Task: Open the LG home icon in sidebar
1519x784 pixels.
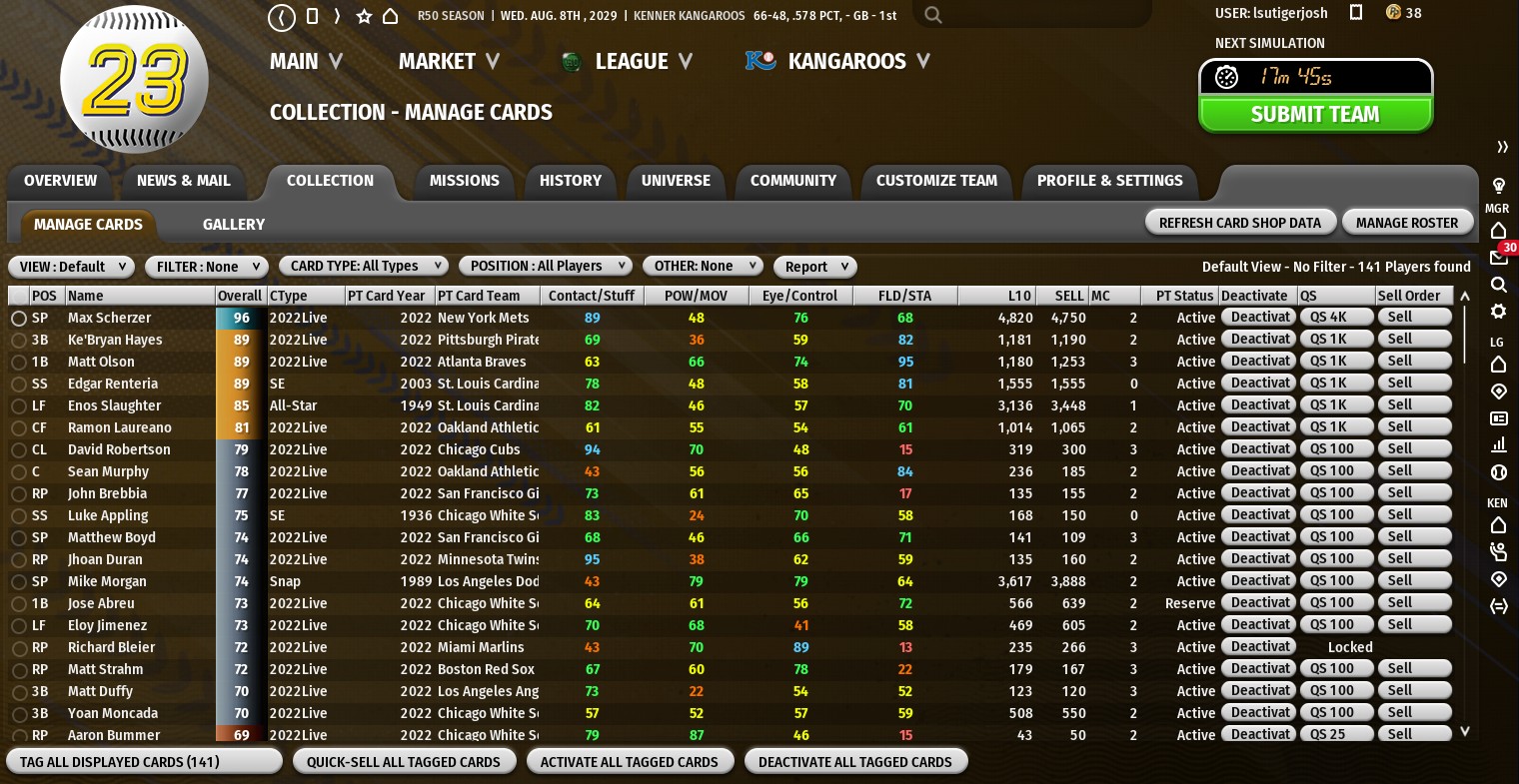Action: click(x=1498, y=365)
